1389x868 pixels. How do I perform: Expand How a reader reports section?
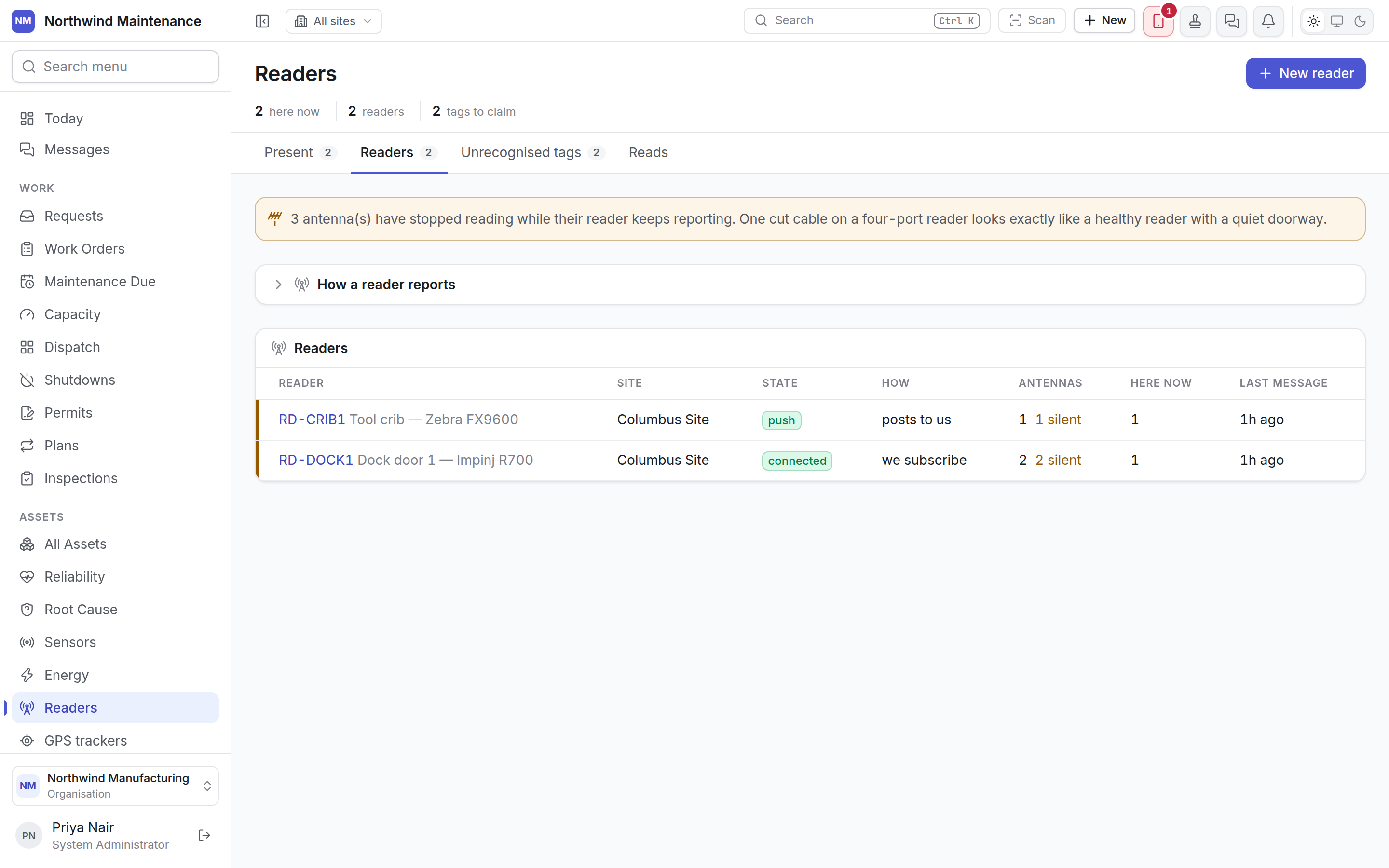pyautogui.click(x=810, y=285)
